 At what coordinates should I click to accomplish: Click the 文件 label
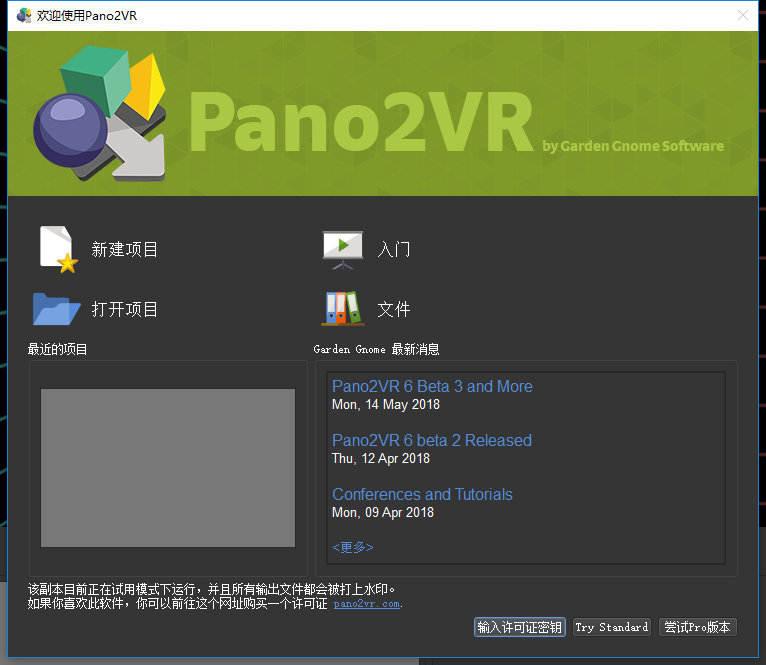pyautogui.click(x=394, y=309)
